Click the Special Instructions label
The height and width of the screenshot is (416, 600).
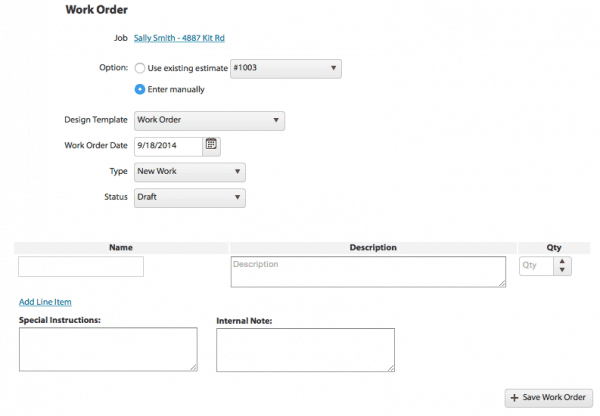click(60, 320)
